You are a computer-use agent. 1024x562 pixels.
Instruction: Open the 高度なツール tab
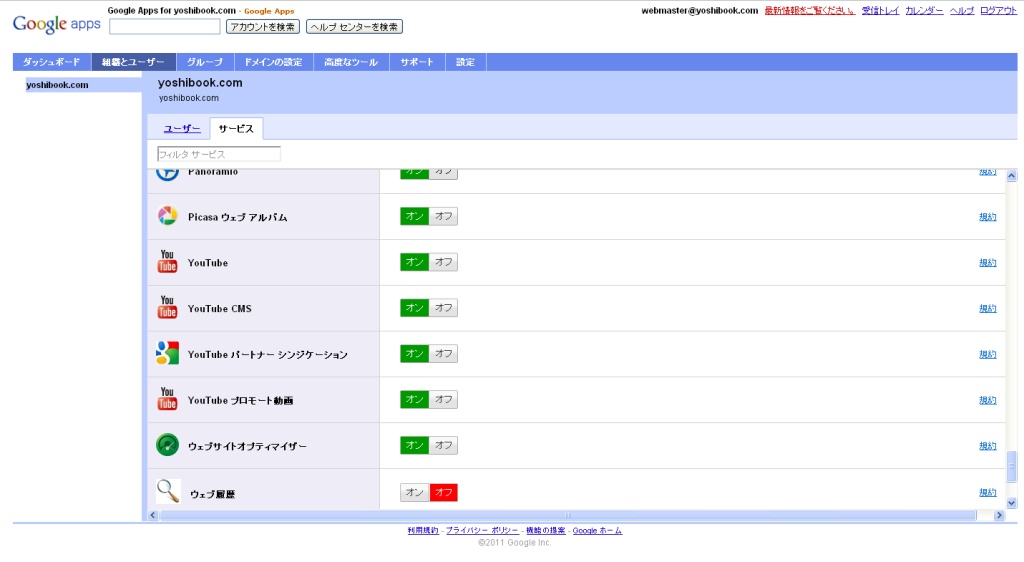(x=351, y=62)
